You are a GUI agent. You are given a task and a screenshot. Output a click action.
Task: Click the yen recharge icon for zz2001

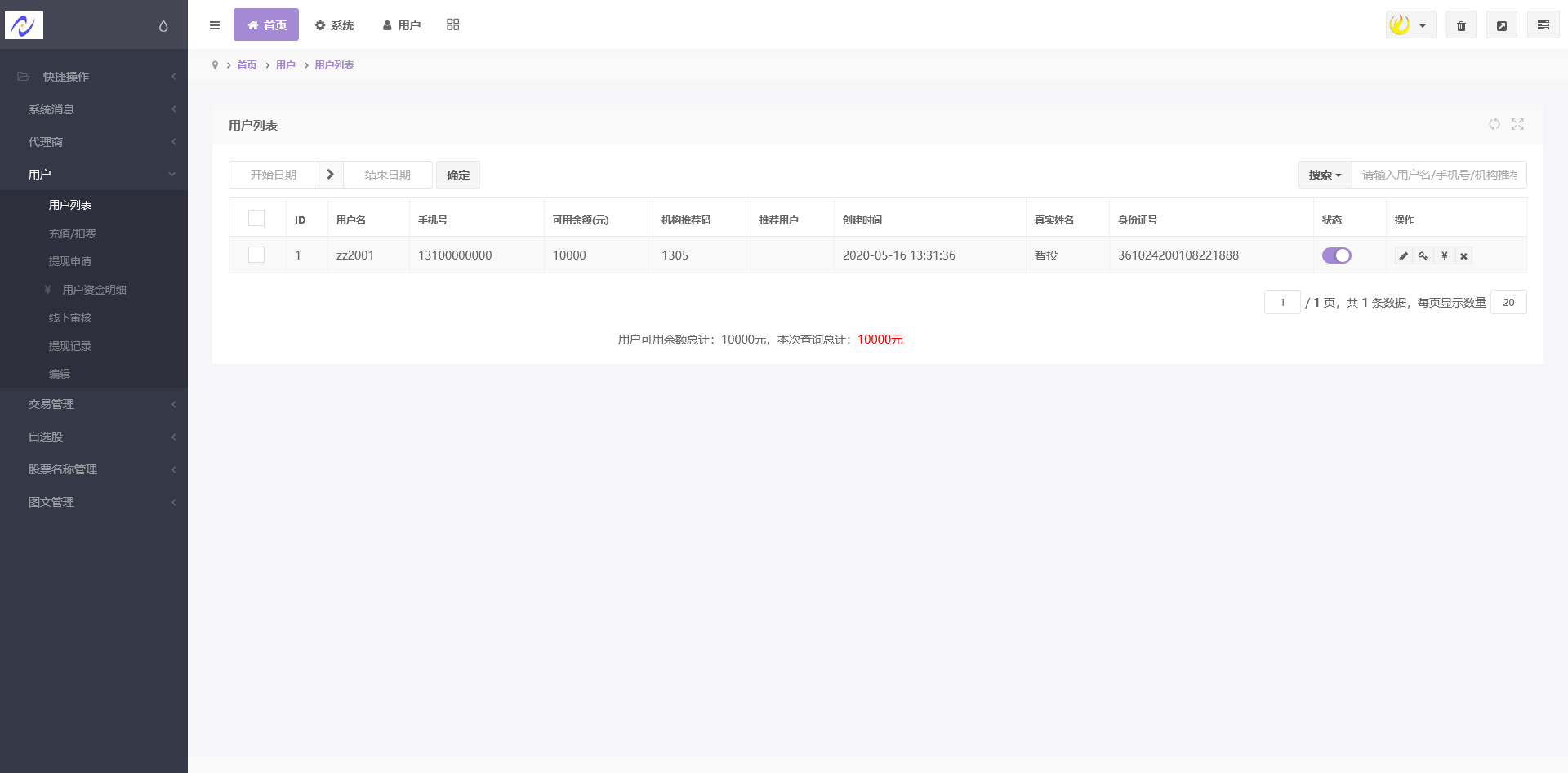coord(1444,256)
